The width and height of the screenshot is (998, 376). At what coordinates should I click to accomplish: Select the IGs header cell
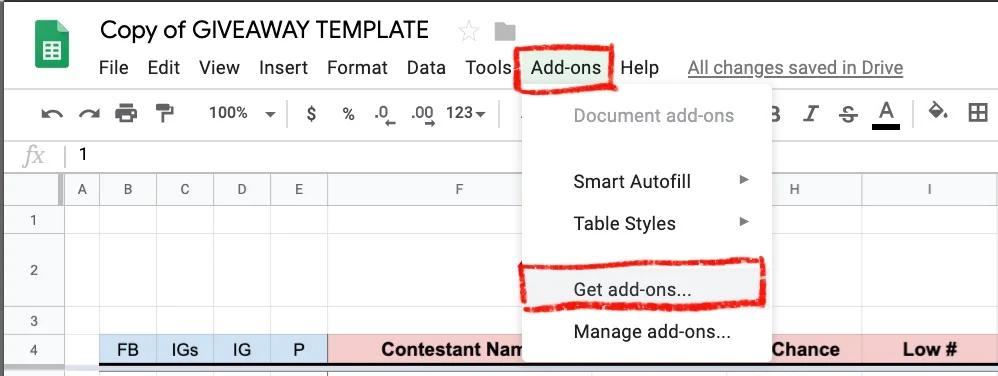pos(185,349)
